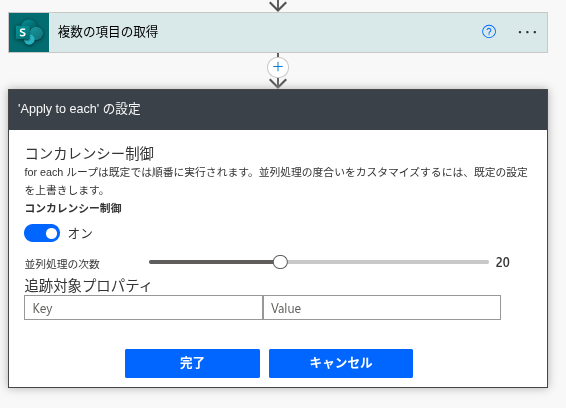Insert a new step with the plus icon

pyautogui.click(x=278, y=67)
